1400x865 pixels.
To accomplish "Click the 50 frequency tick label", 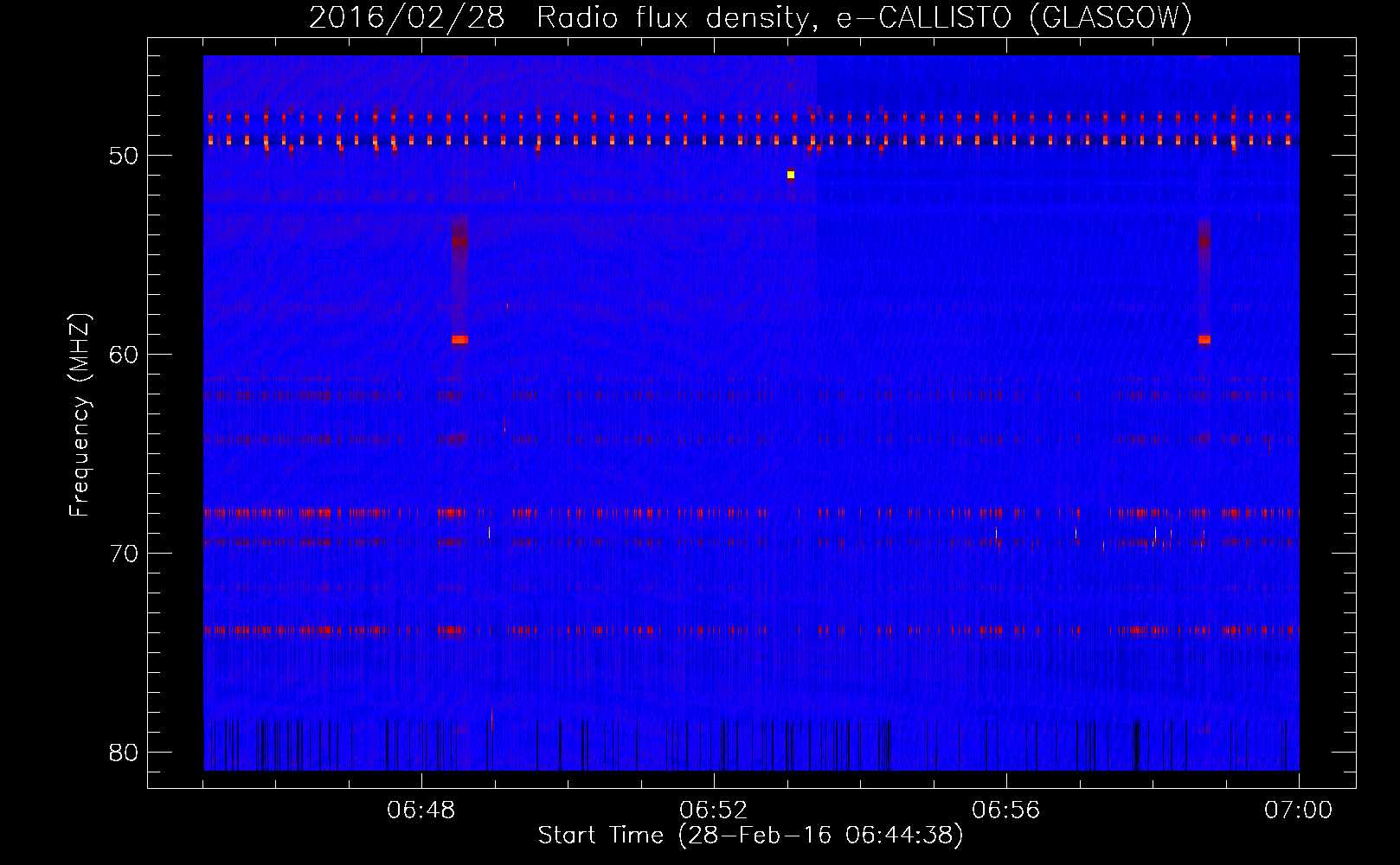I will [124, 156].
